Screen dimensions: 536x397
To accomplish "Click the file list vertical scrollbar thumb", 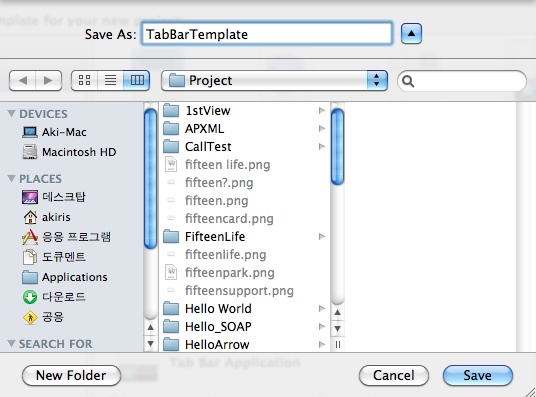I will (337, 146).
